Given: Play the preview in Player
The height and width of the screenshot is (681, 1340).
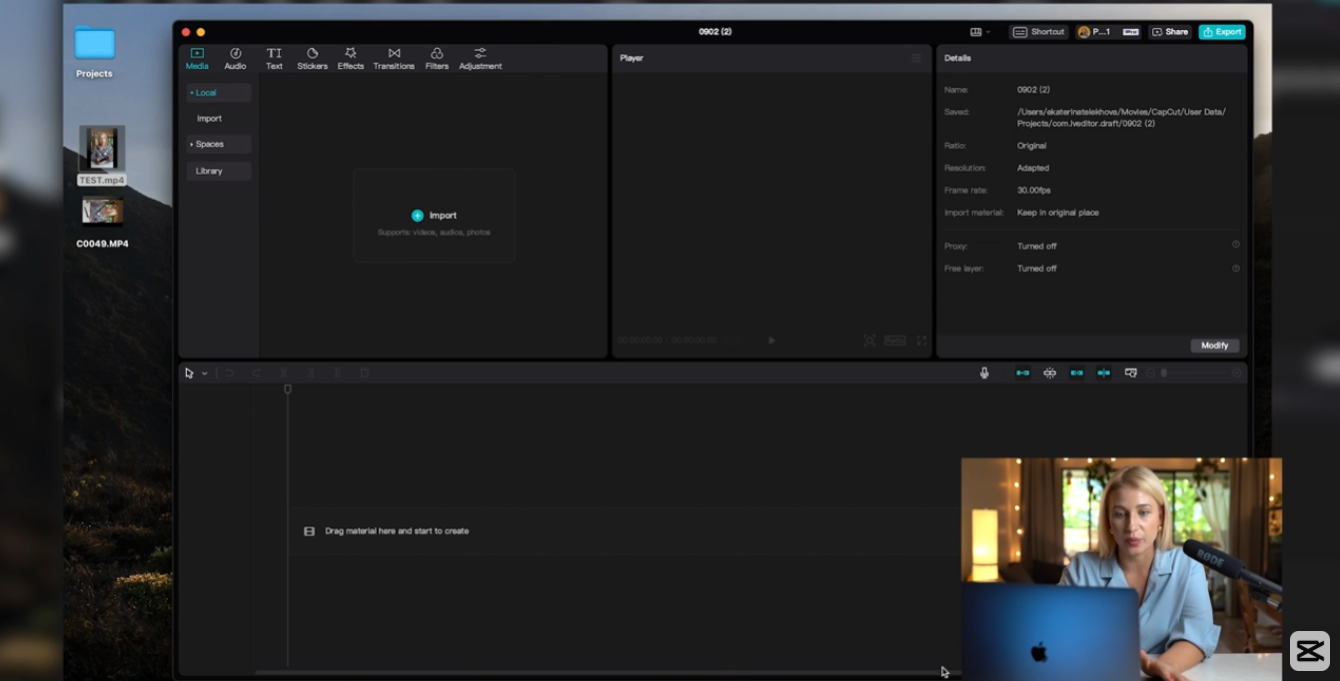Looking at the screenshot, I should tap(771, 340).
